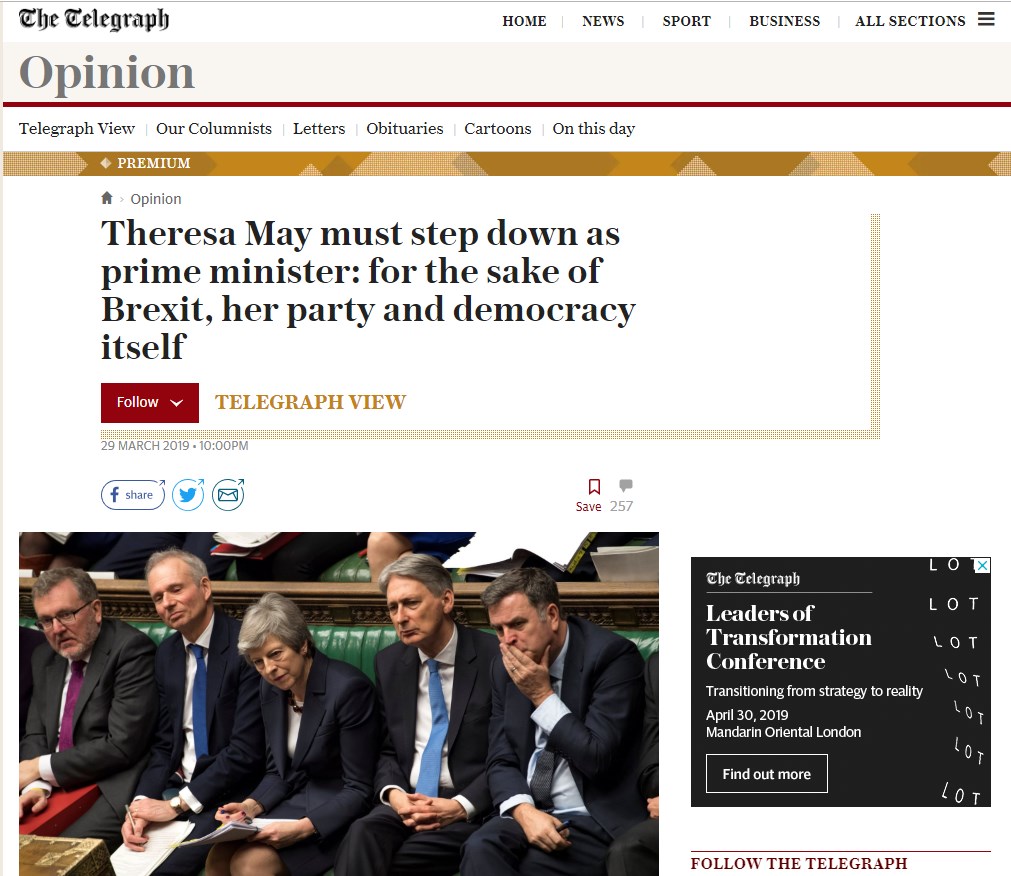The height and width of the screenshot is (876, 1011).
Task: Click the Telegraph View author link
Action: pyautogui.click(x=310, y=402)
